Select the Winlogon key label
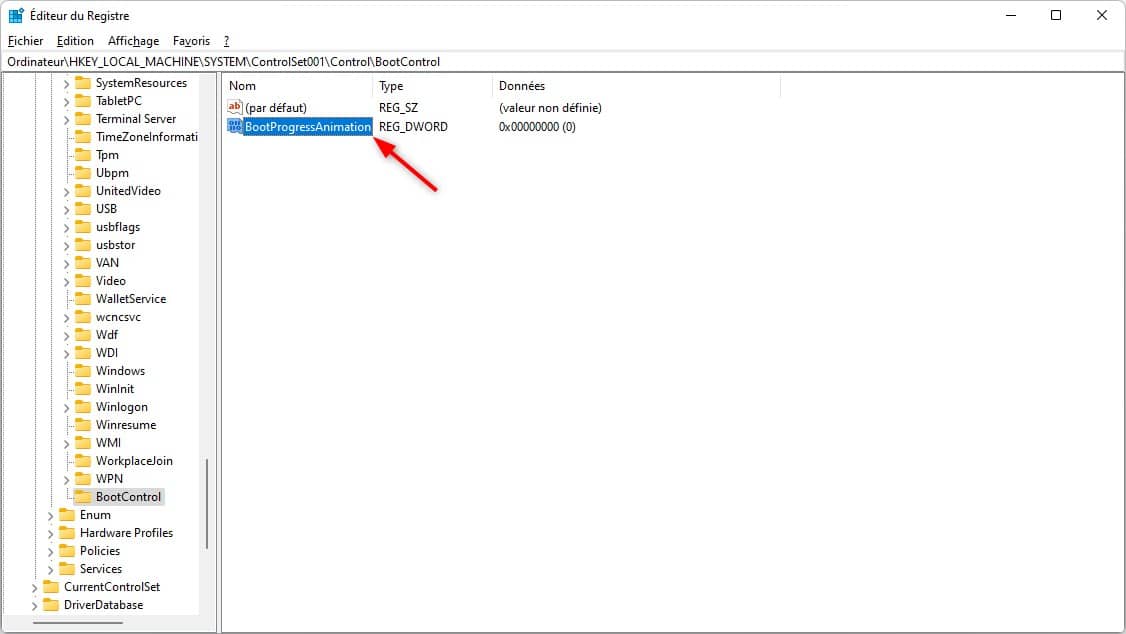This screenshot has height=634, width=1126. (121, 407)
